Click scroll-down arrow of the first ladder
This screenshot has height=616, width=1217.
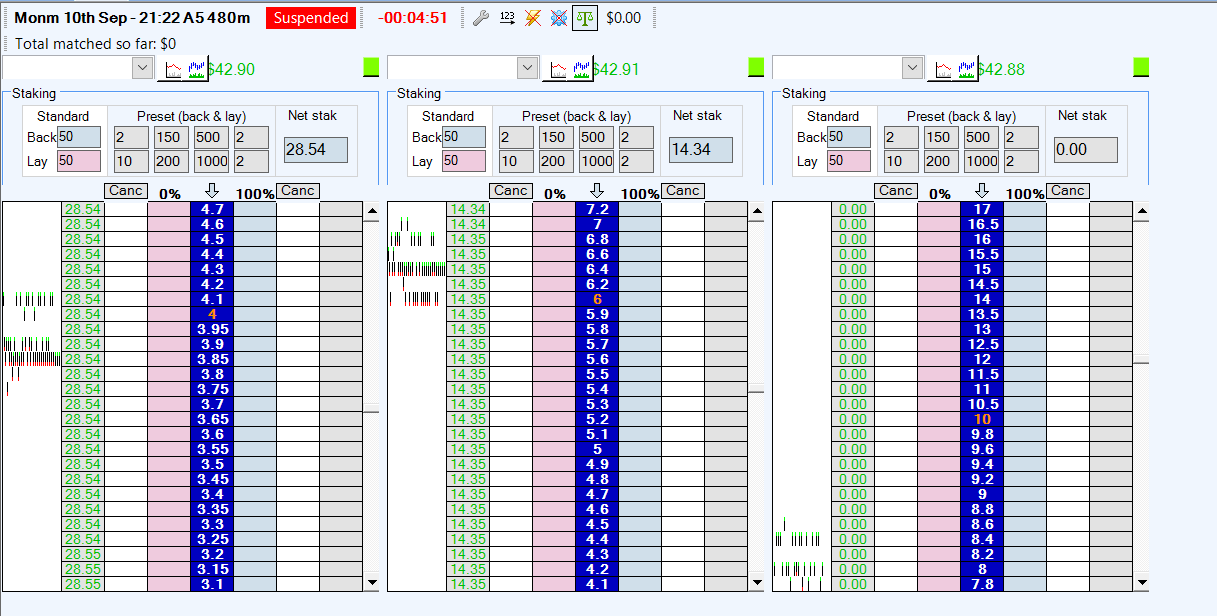373,582
